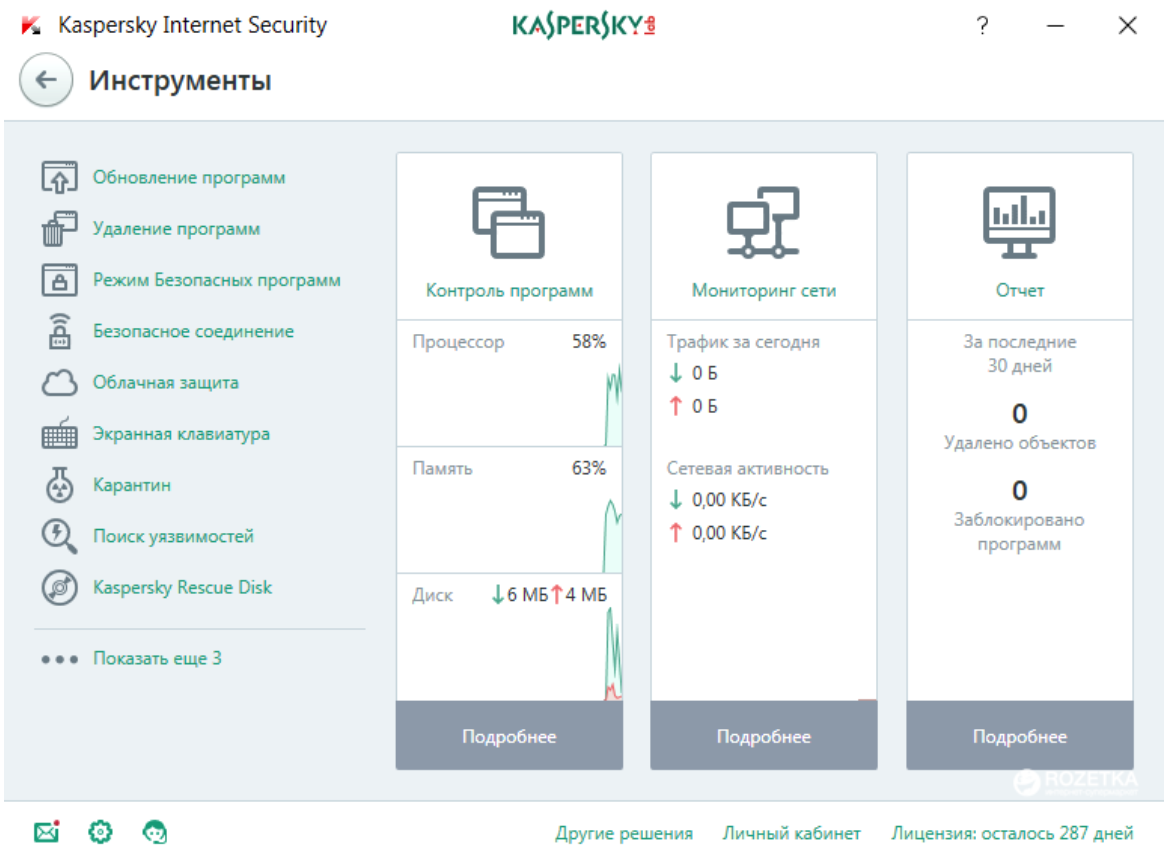
Task: Click the Мониторинг сети network icon
Action: 763,222
